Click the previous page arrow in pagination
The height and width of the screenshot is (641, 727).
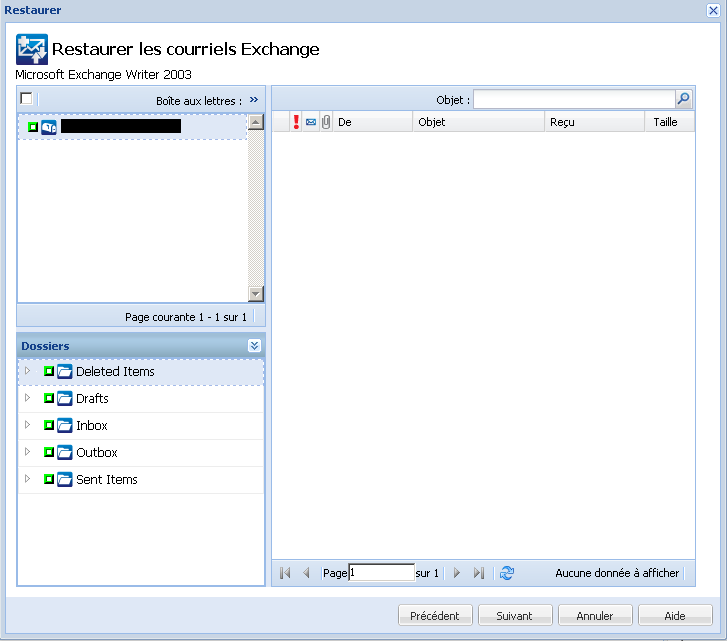306,573
